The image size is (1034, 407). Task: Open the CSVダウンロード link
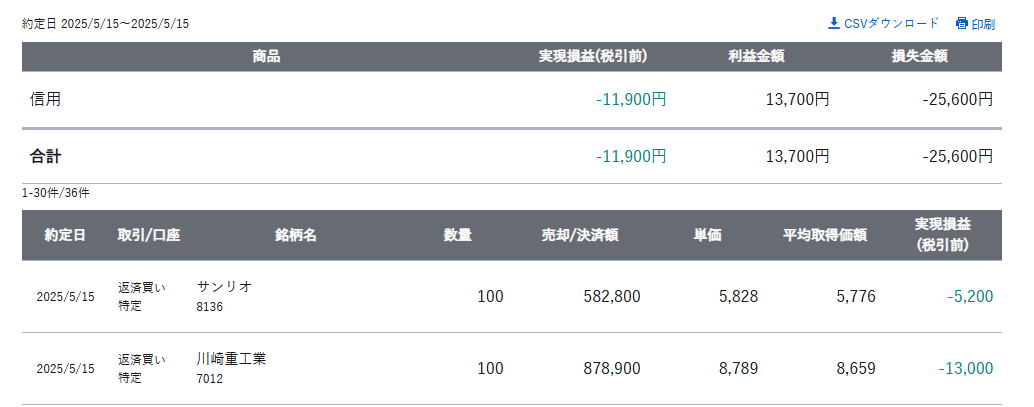pyautogui.click(x=883, y=24)
